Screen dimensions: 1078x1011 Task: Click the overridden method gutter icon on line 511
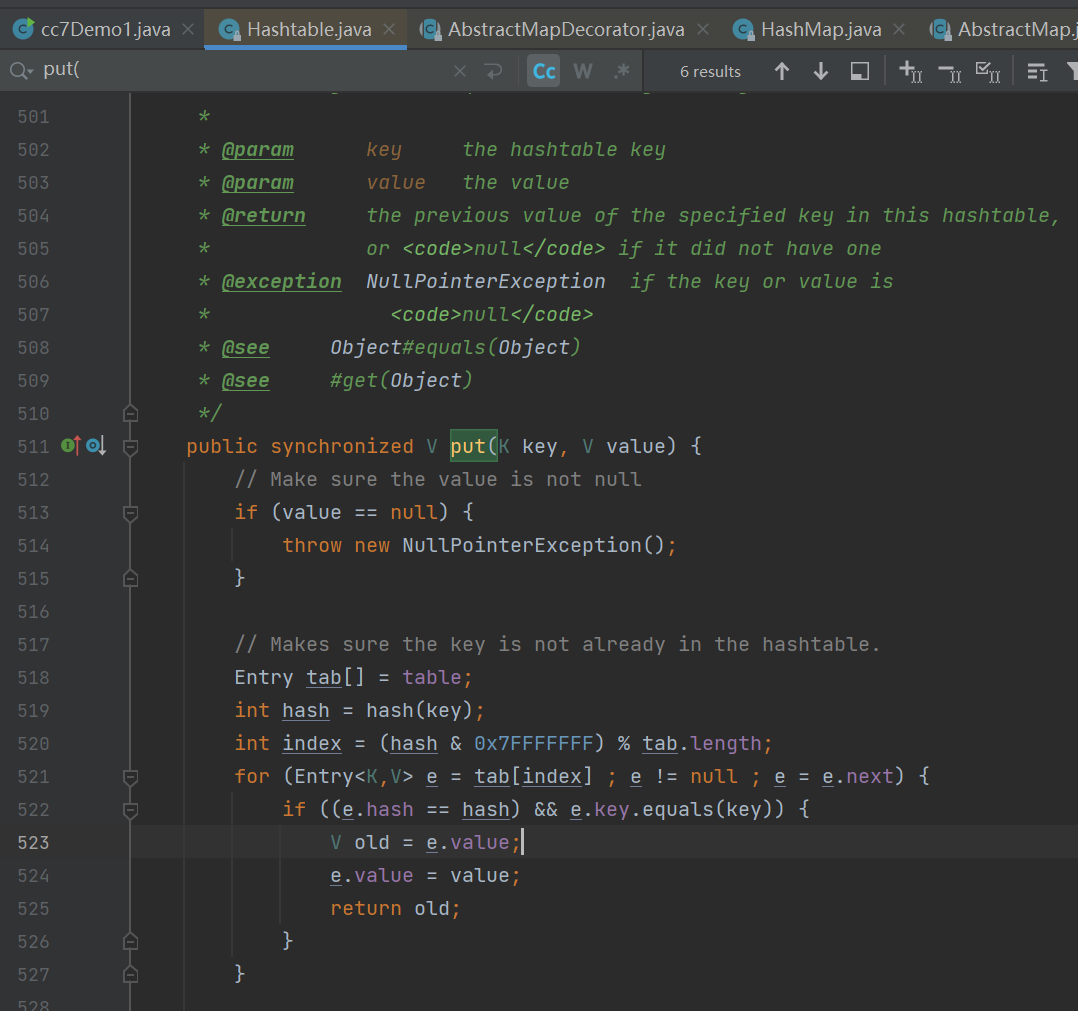click(96, 446)
